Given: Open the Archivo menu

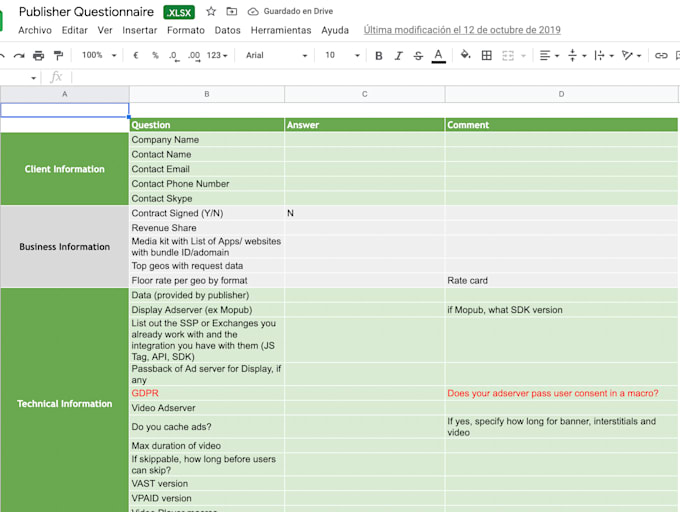Looking at the screenshot, I should (x=35, y=30).
